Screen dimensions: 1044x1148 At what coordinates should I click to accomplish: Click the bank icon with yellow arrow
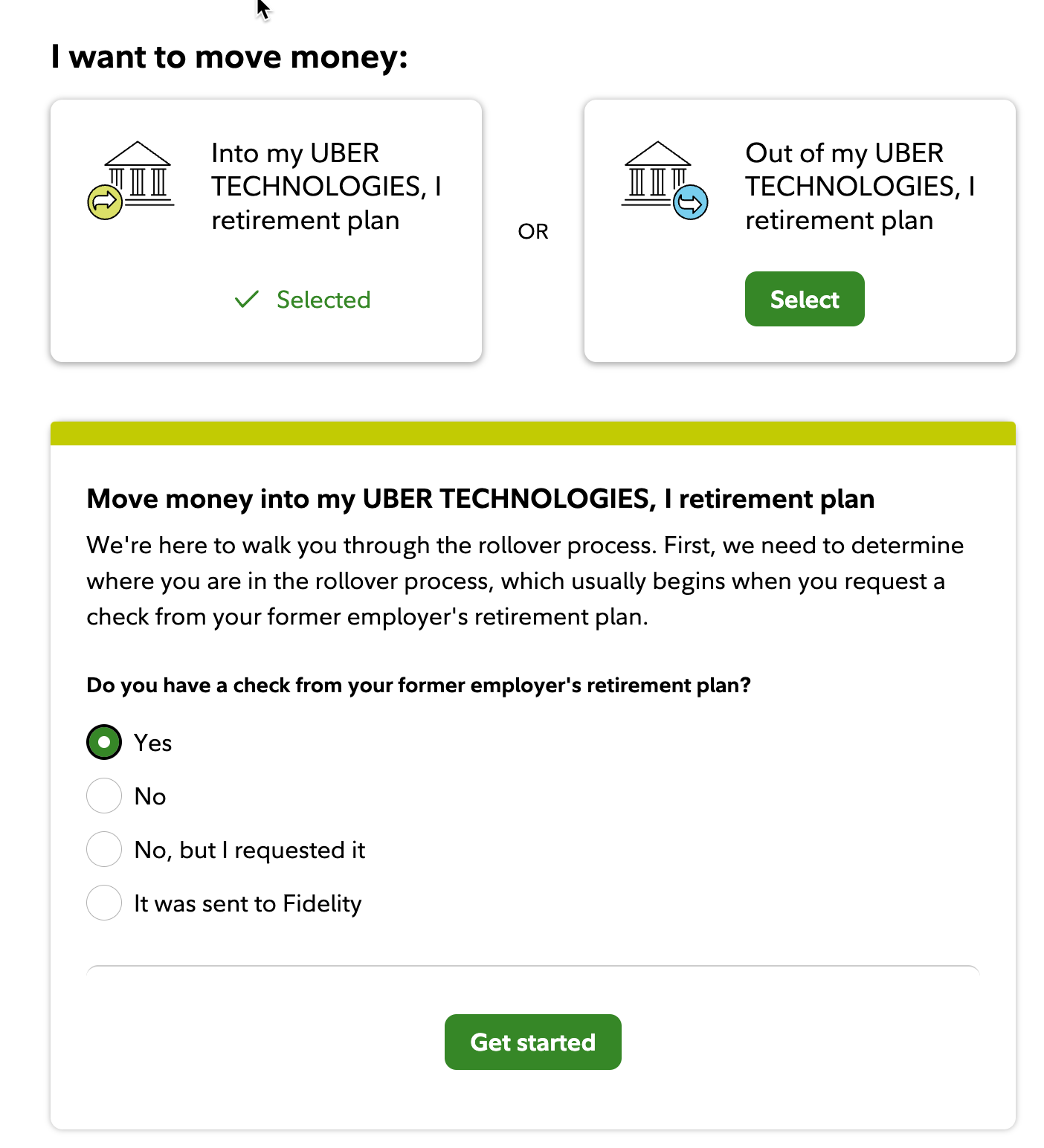tap(131, 178)
